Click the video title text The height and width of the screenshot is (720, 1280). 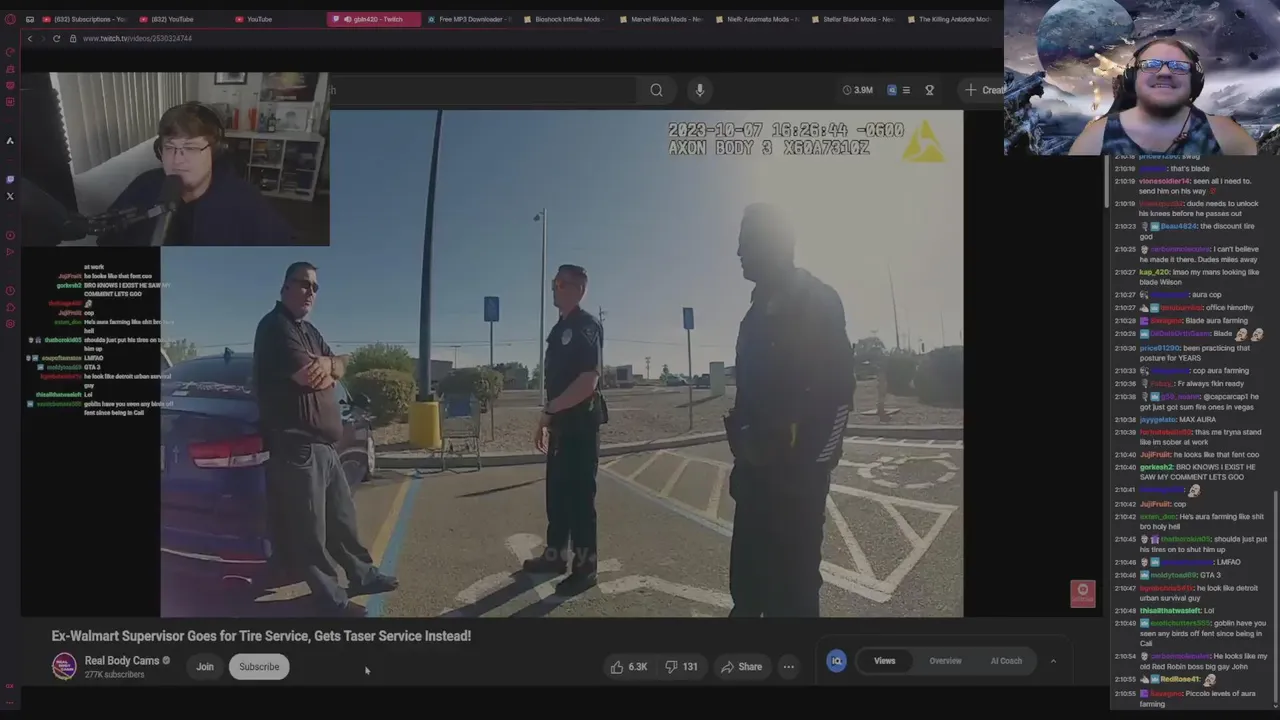(x=261, y=636)
